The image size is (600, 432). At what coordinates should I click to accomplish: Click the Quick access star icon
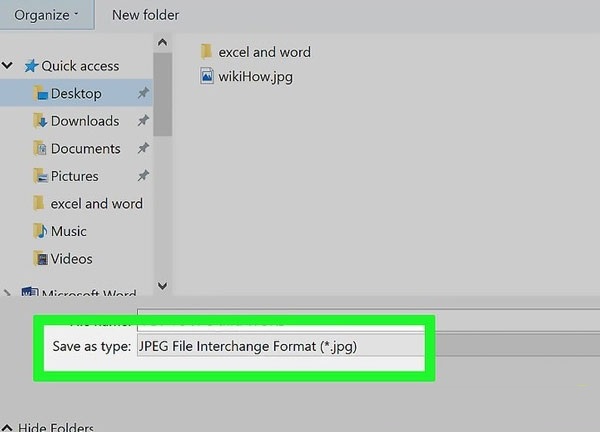pos(31,66)
